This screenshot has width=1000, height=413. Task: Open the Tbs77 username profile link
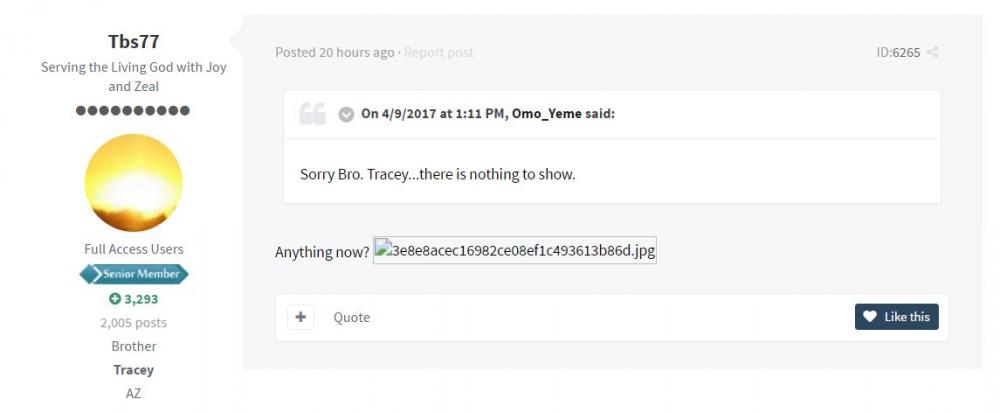point(133,42)
